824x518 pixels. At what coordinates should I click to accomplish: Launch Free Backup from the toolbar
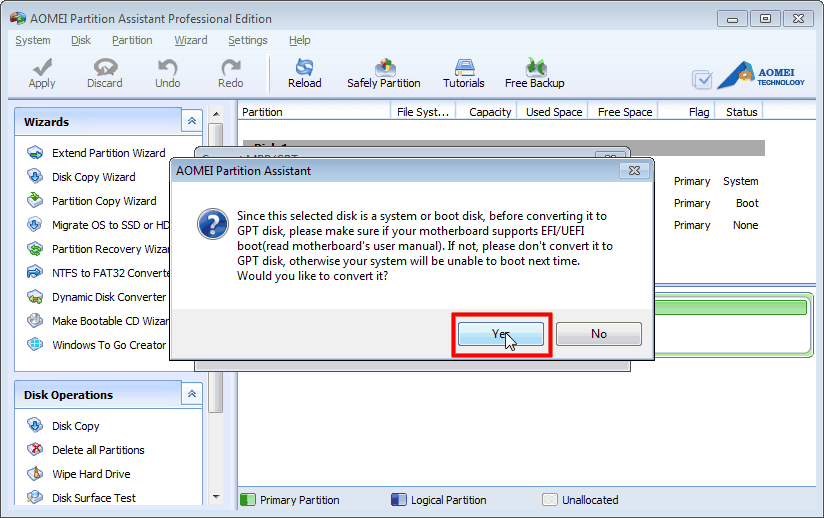(x=534, y=74)
